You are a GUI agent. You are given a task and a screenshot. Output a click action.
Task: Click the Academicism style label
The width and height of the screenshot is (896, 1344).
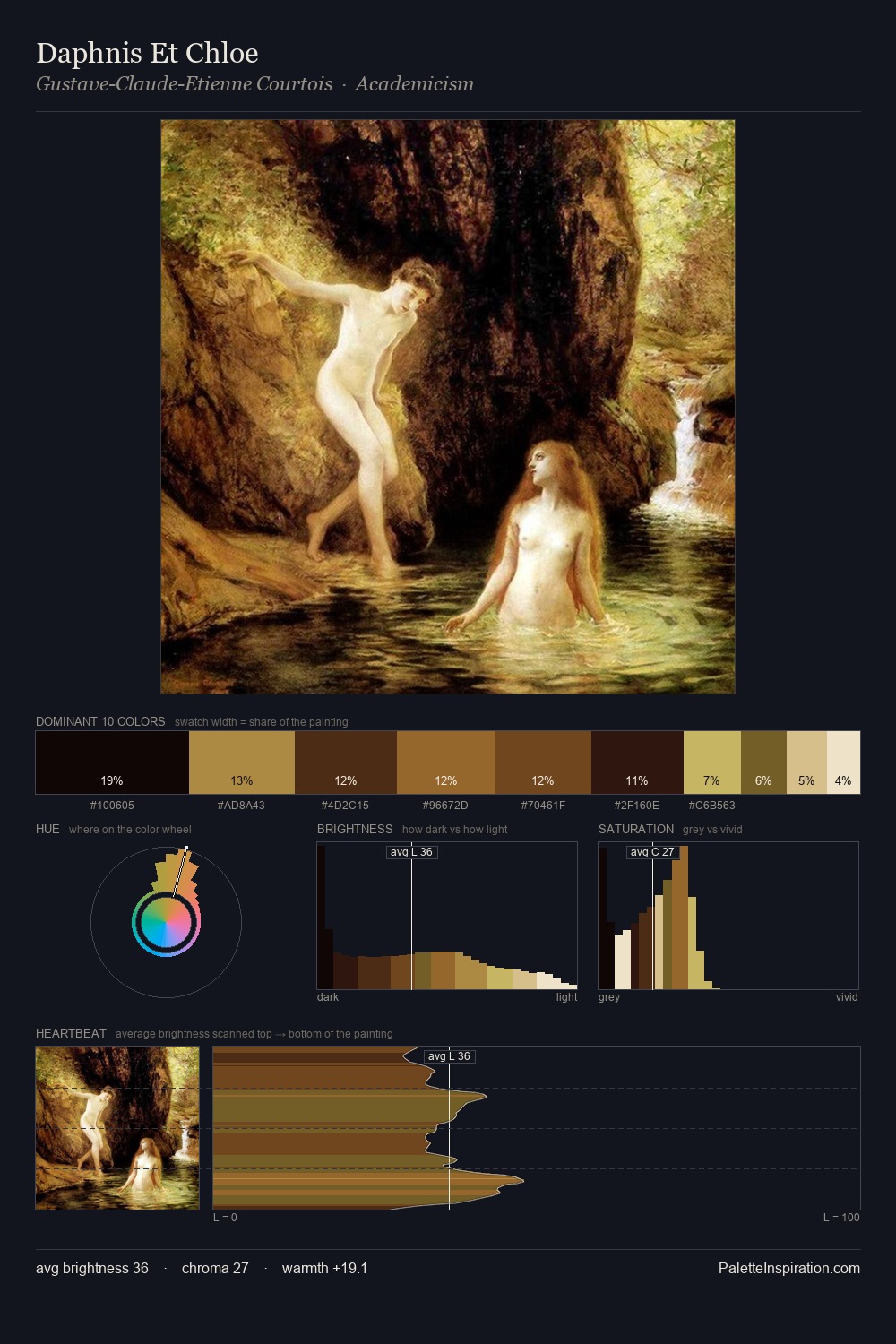click(414, 84)
